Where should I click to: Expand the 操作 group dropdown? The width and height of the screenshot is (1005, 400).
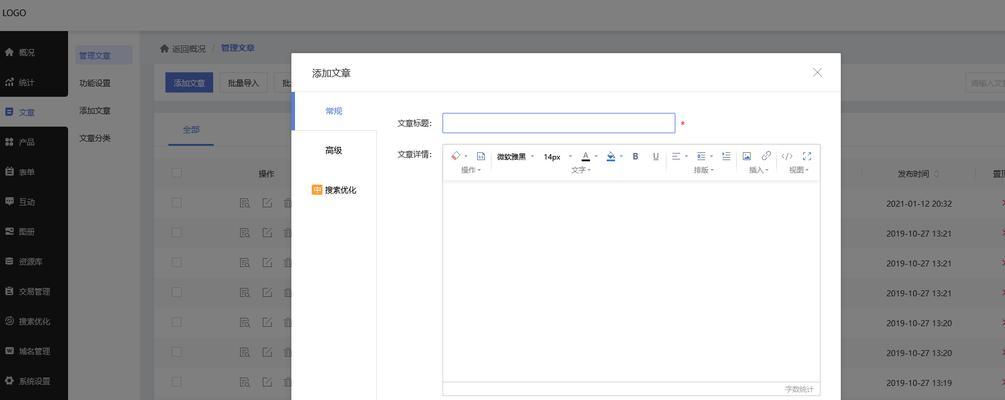tap(471, 170)
